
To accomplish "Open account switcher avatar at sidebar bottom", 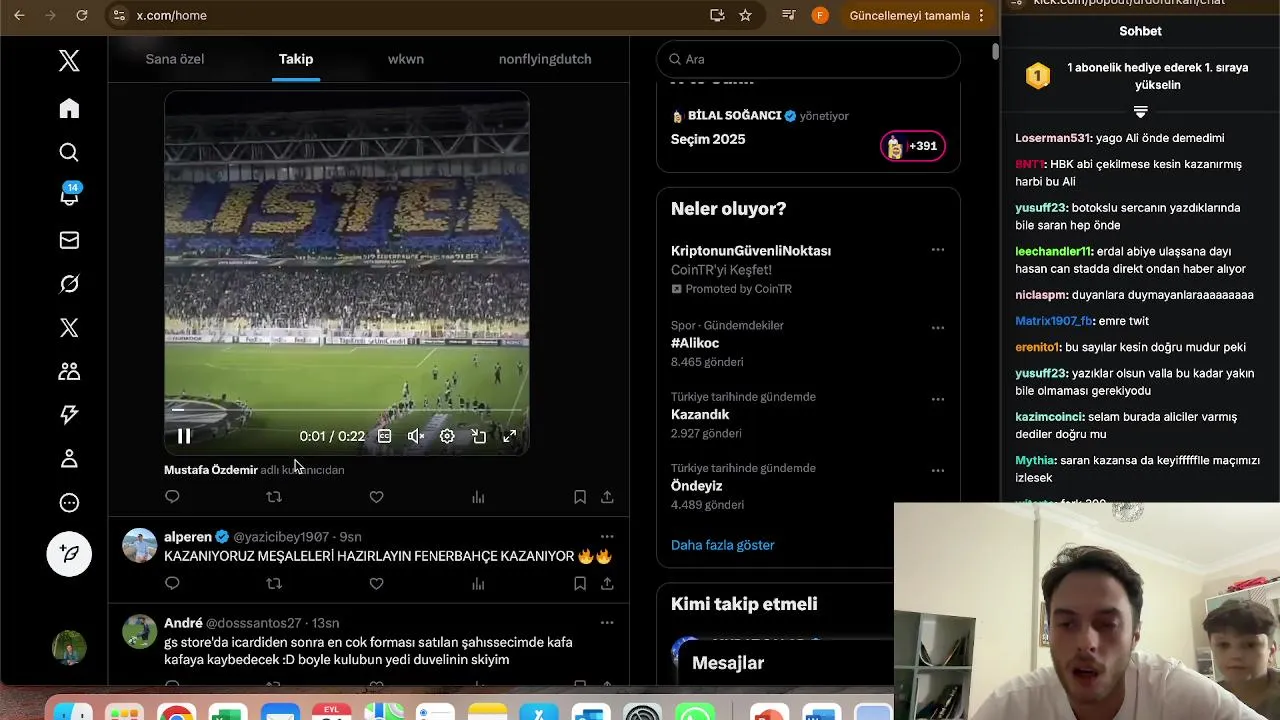I will (x=69, y=648).
